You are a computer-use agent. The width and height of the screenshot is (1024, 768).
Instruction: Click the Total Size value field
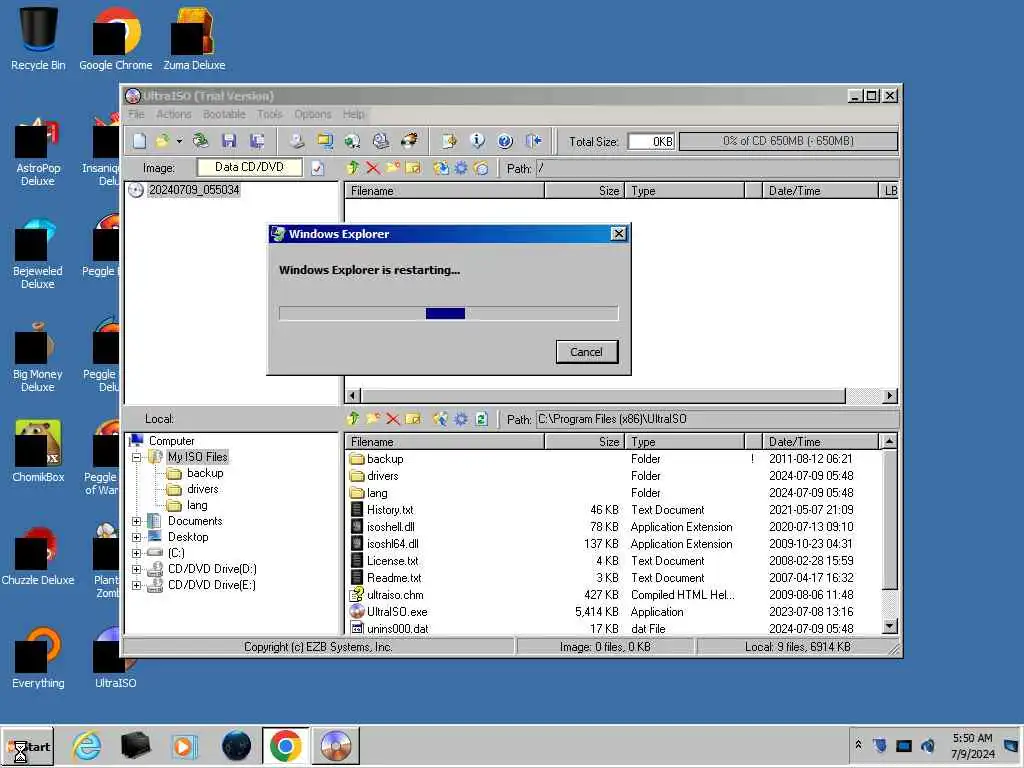[x=651, y=141]
